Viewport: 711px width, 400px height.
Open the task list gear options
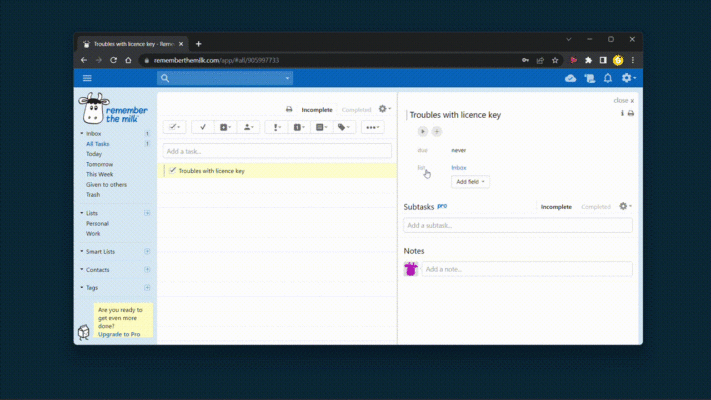pyautogui.click(x=385, y=109)
